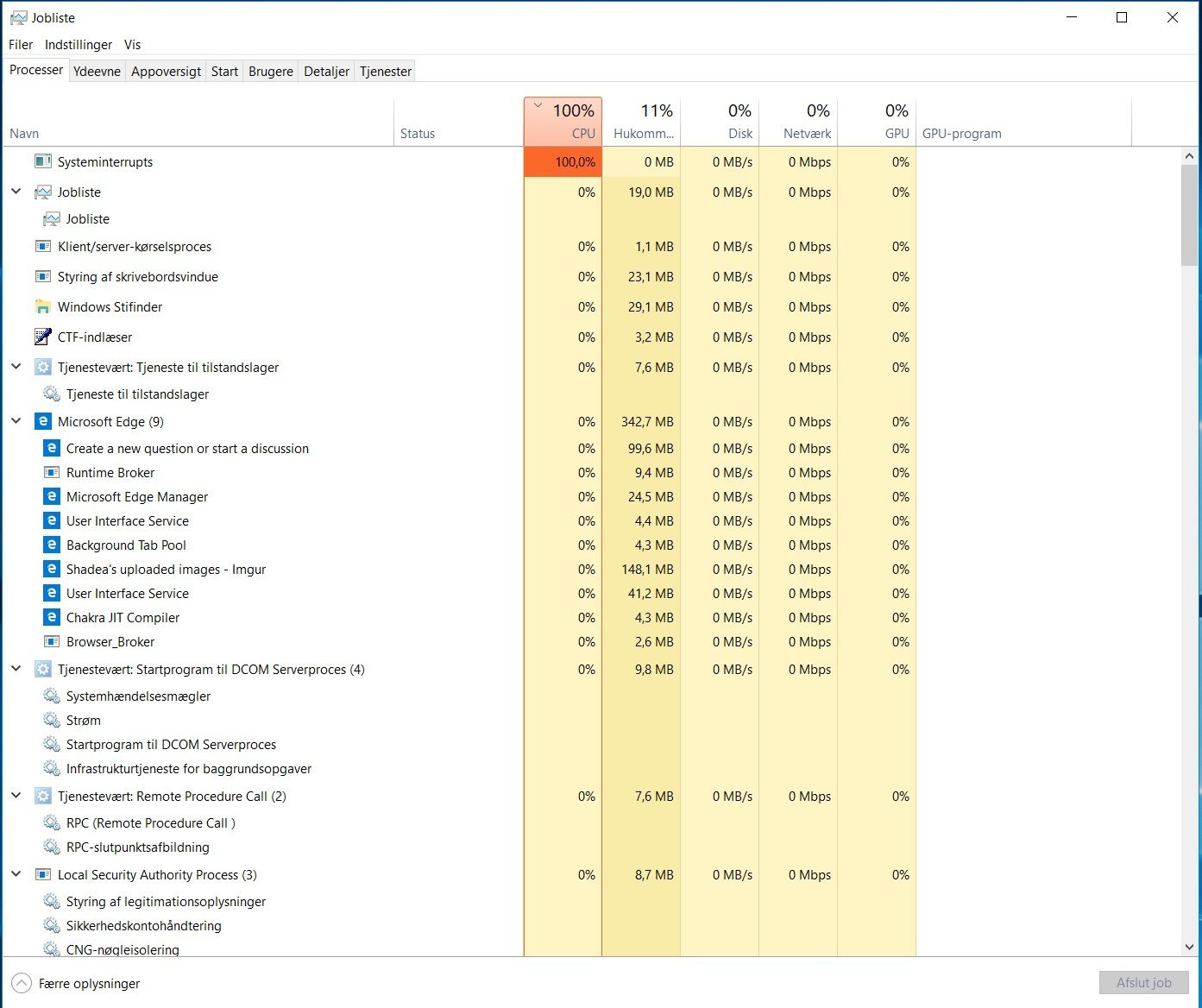Click the Tjeneste til tilstandslager gear icon
Image resolution: width=1202 pixels, height=1008 pixels.
(x=51, y=394)
